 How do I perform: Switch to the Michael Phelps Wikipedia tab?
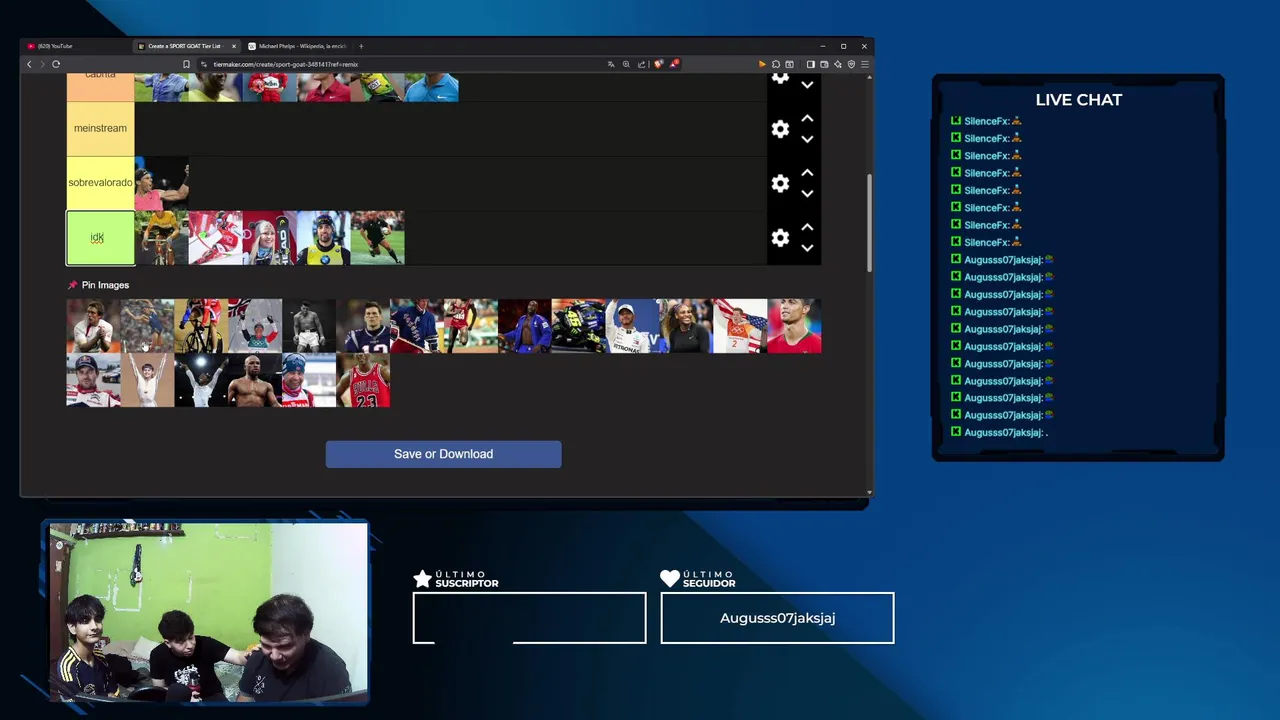click(x=298, y=46)
